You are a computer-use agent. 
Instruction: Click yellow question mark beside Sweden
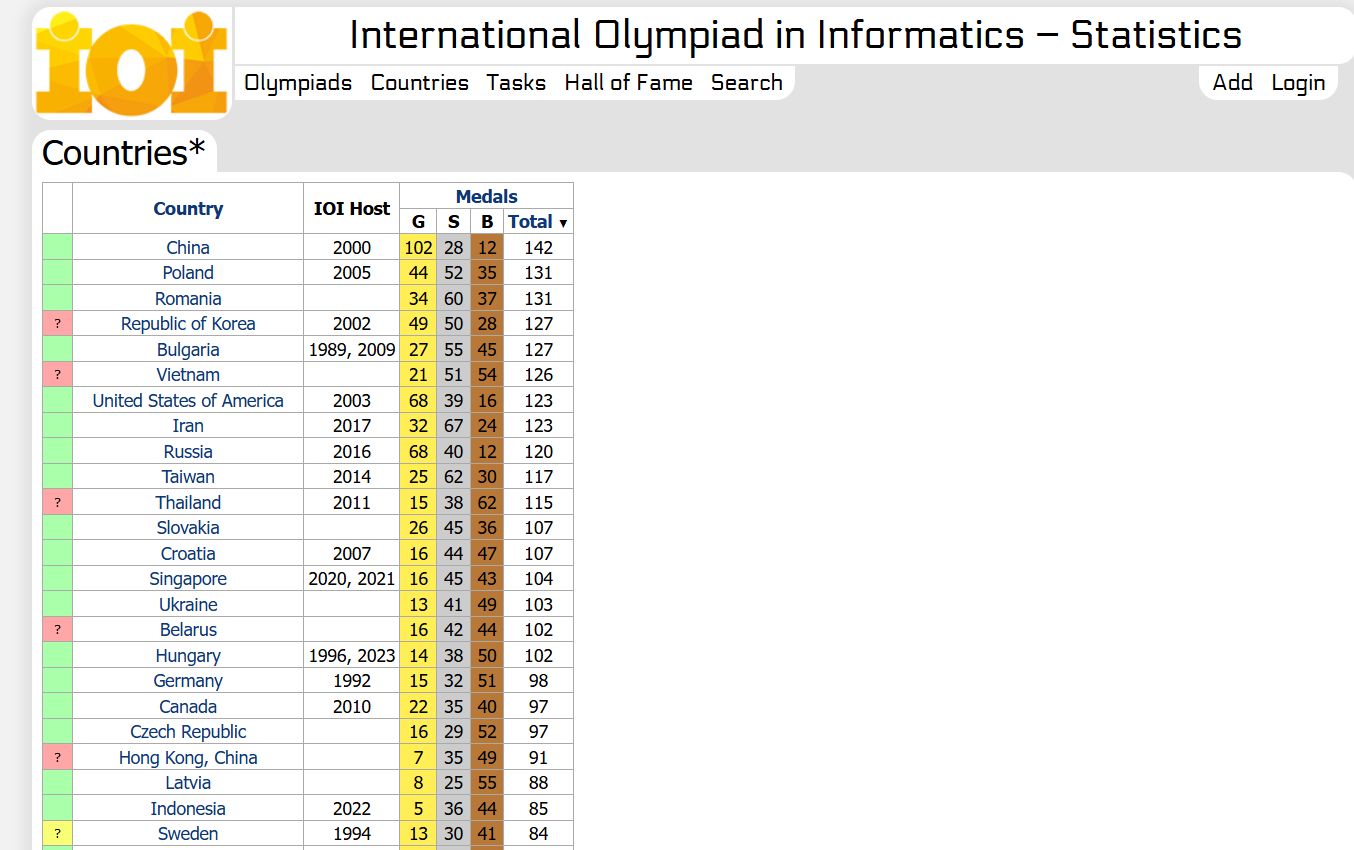pos(58,834)
